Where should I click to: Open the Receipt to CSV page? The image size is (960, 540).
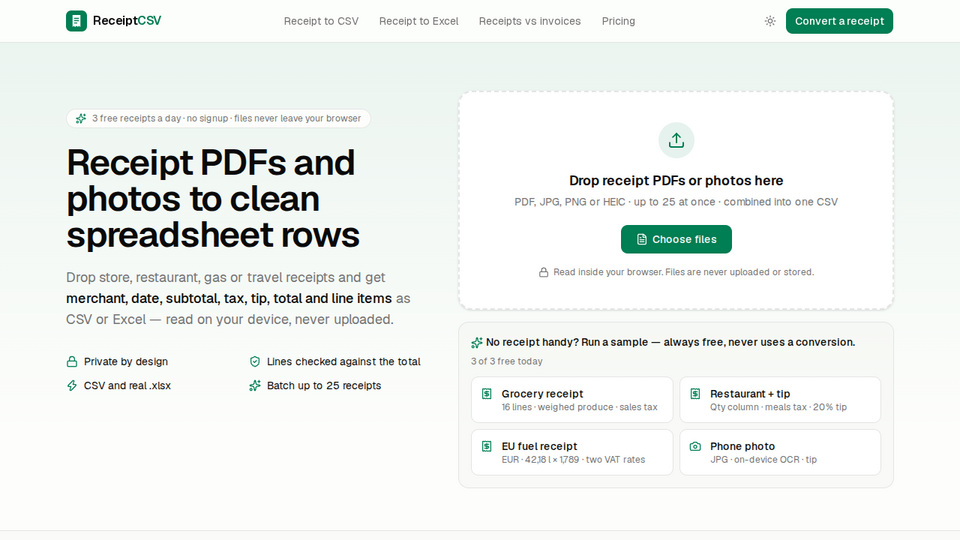coord(321,21)
